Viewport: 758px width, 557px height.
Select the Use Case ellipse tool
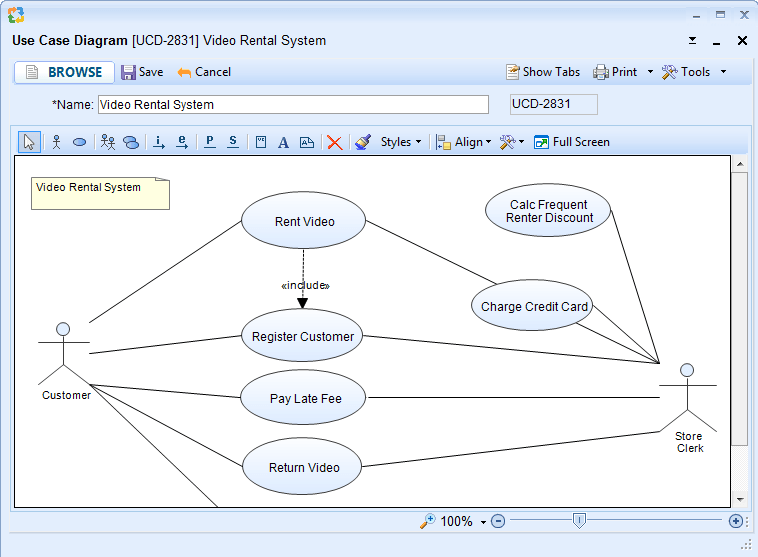(79, 142)
